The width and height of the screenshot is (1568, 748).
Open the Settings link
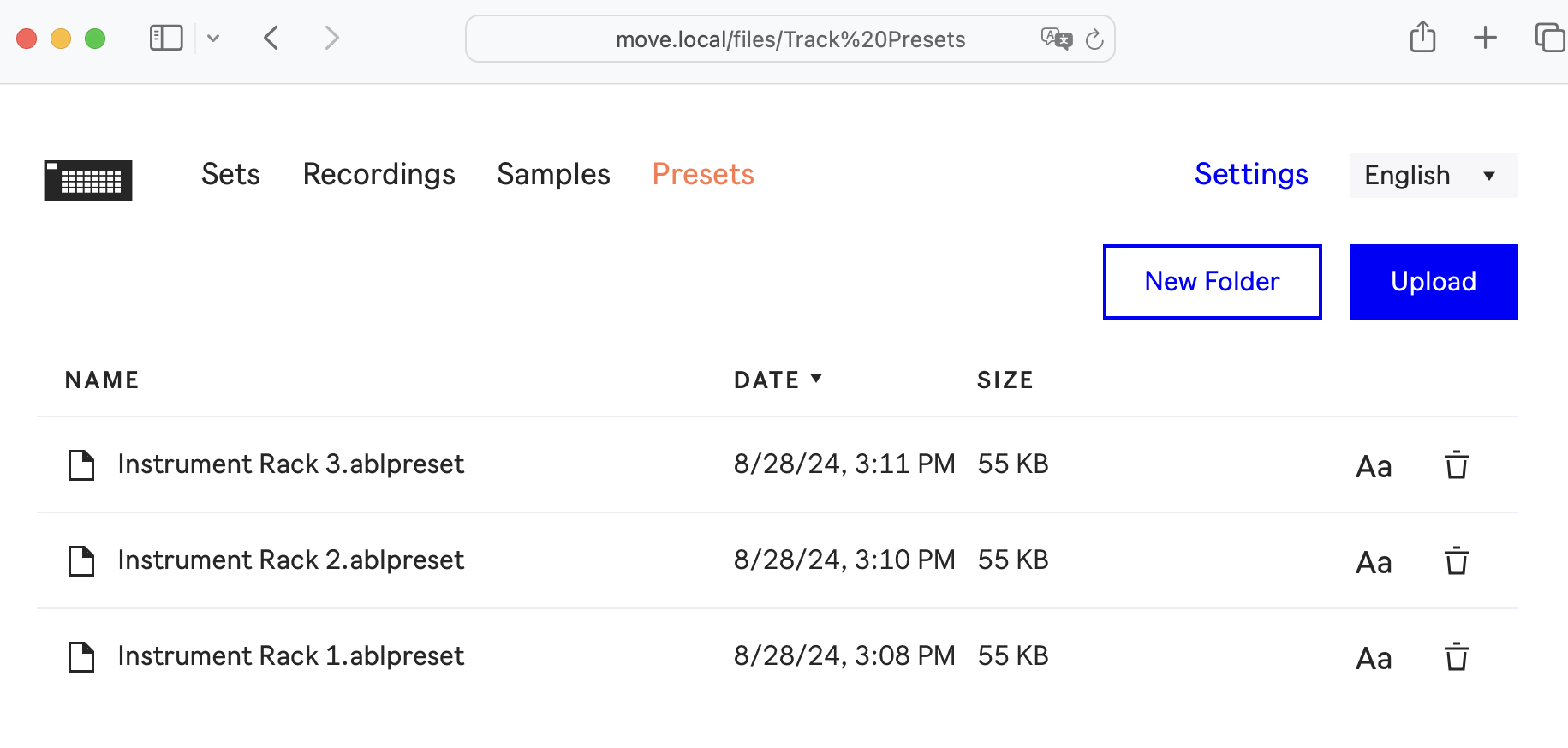pos(1251,174)
